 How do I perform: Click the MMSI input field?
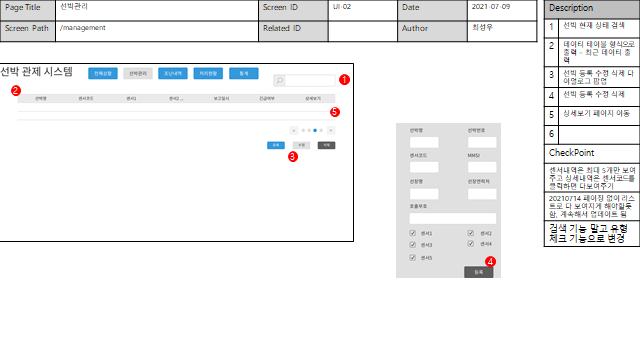pyautogui.click(x=482, y=167)
